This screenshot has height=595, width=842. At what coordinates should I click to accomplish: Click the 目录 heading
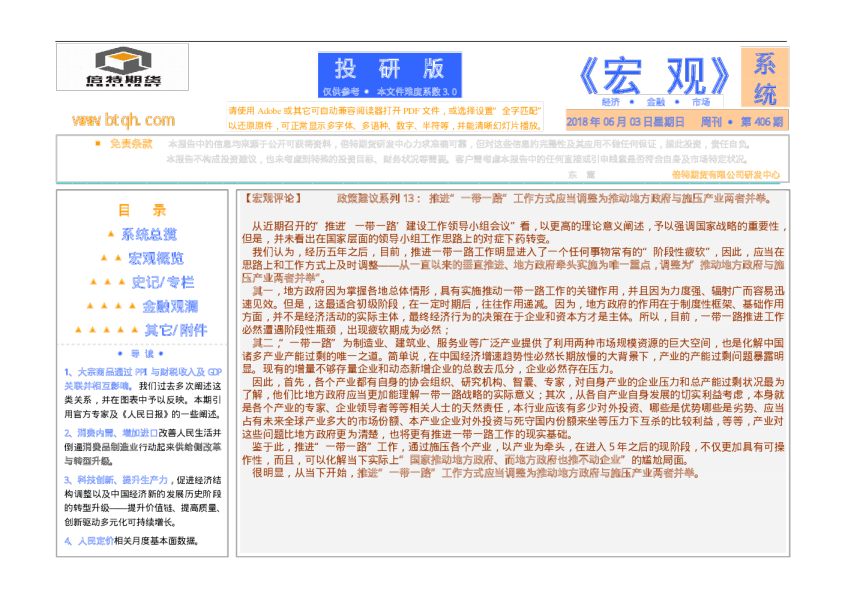pyautogui.click(x=142, y=210)
